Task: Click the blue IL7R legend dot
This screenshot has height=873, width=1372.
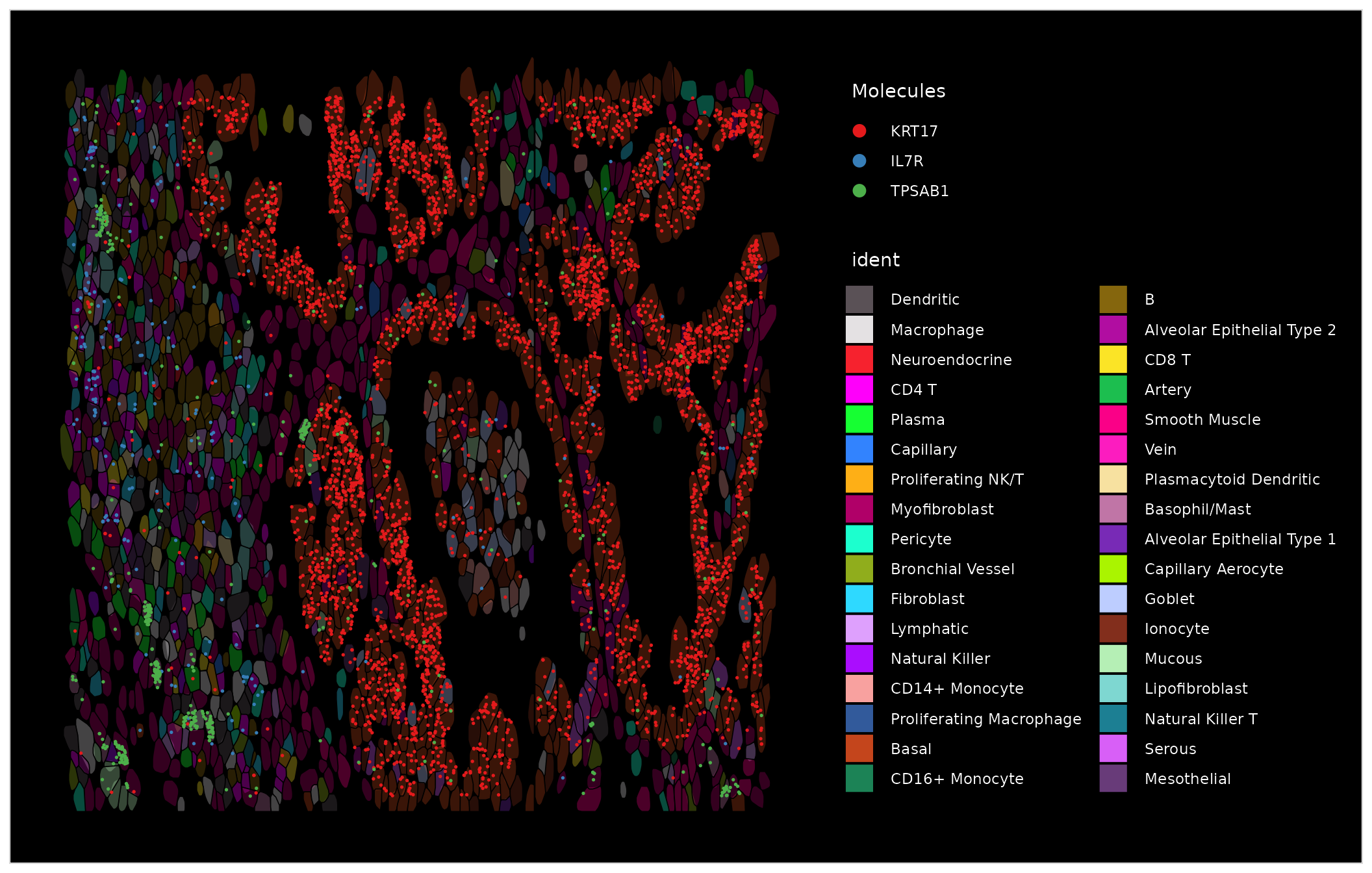Action: pyautogui.click(x=859, y=161)
